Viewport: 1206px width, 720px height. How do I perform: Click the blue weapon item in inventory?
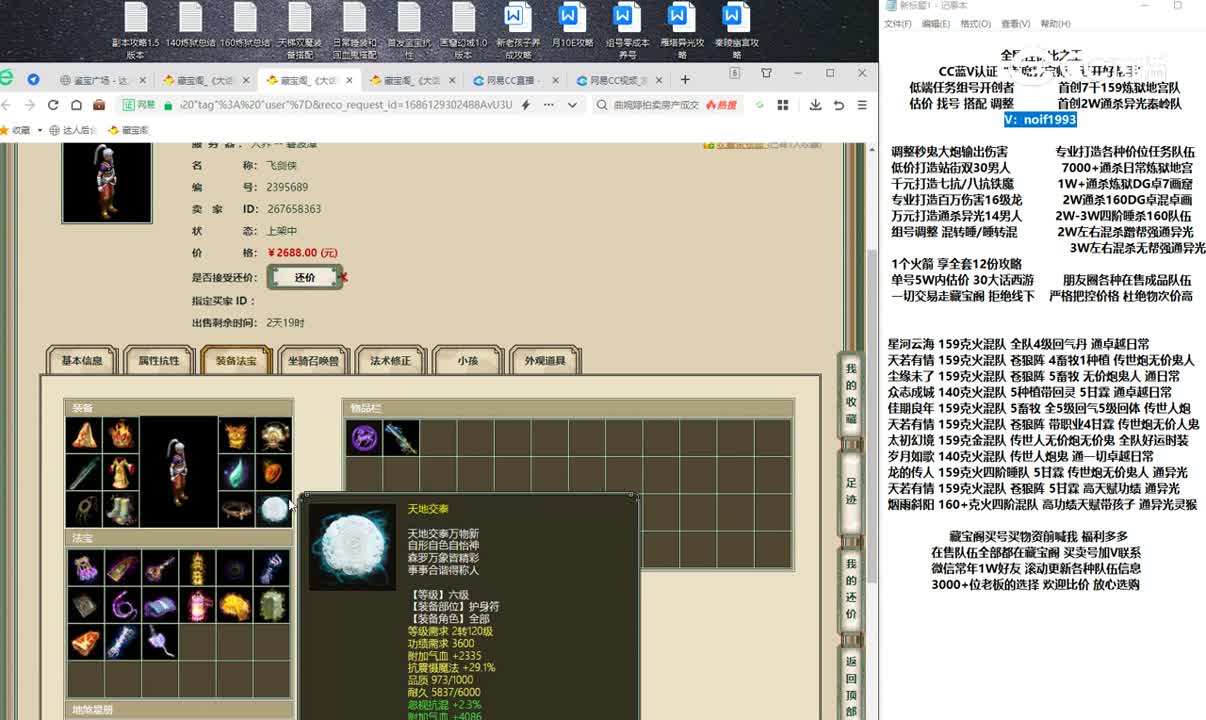click(400, 437)
